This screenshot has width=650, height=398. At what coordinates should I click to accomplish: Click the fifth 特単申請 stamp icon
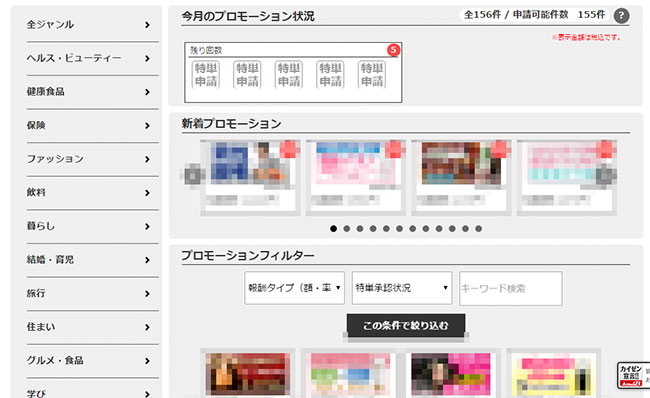coord(372,75)
